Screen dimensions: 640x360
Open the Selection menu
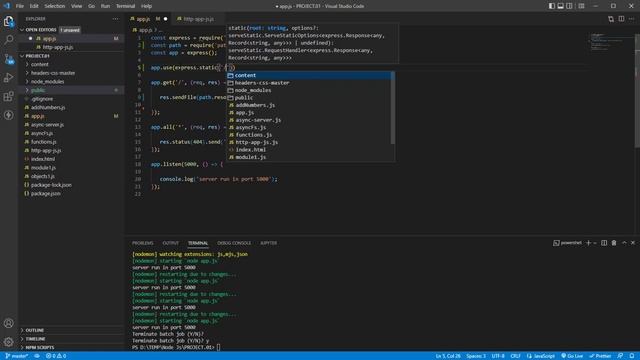(55, 6)
